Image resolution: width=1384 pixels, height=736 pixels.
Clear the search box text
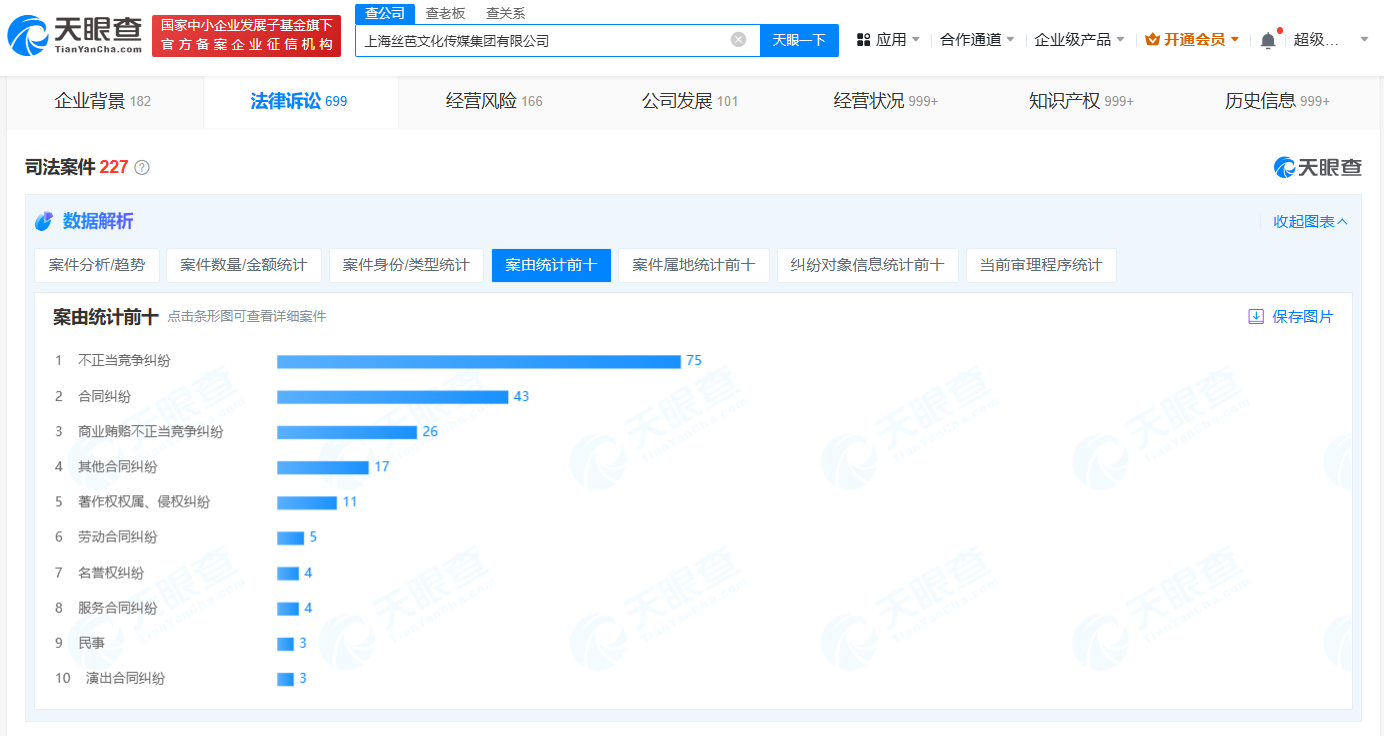click(738, 40)
